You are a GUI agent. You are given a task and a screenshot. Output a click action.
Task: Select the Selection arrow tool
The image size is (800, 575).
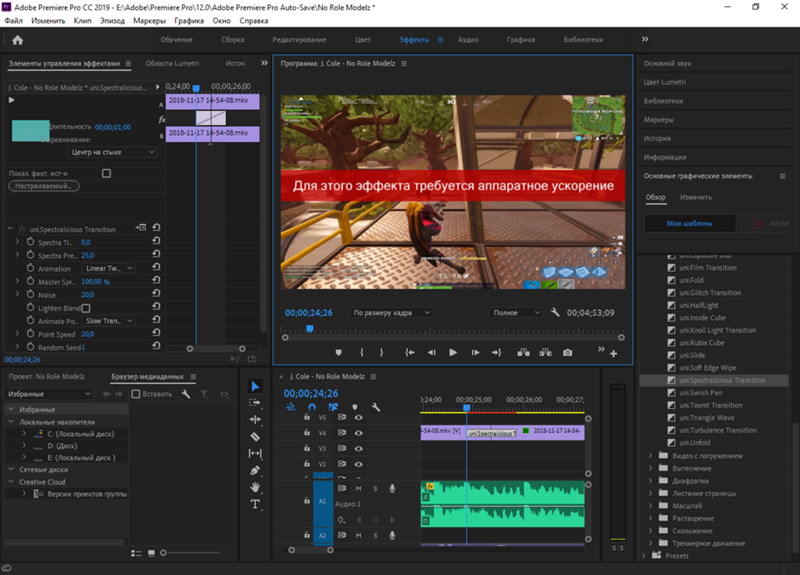coord(255,386)
